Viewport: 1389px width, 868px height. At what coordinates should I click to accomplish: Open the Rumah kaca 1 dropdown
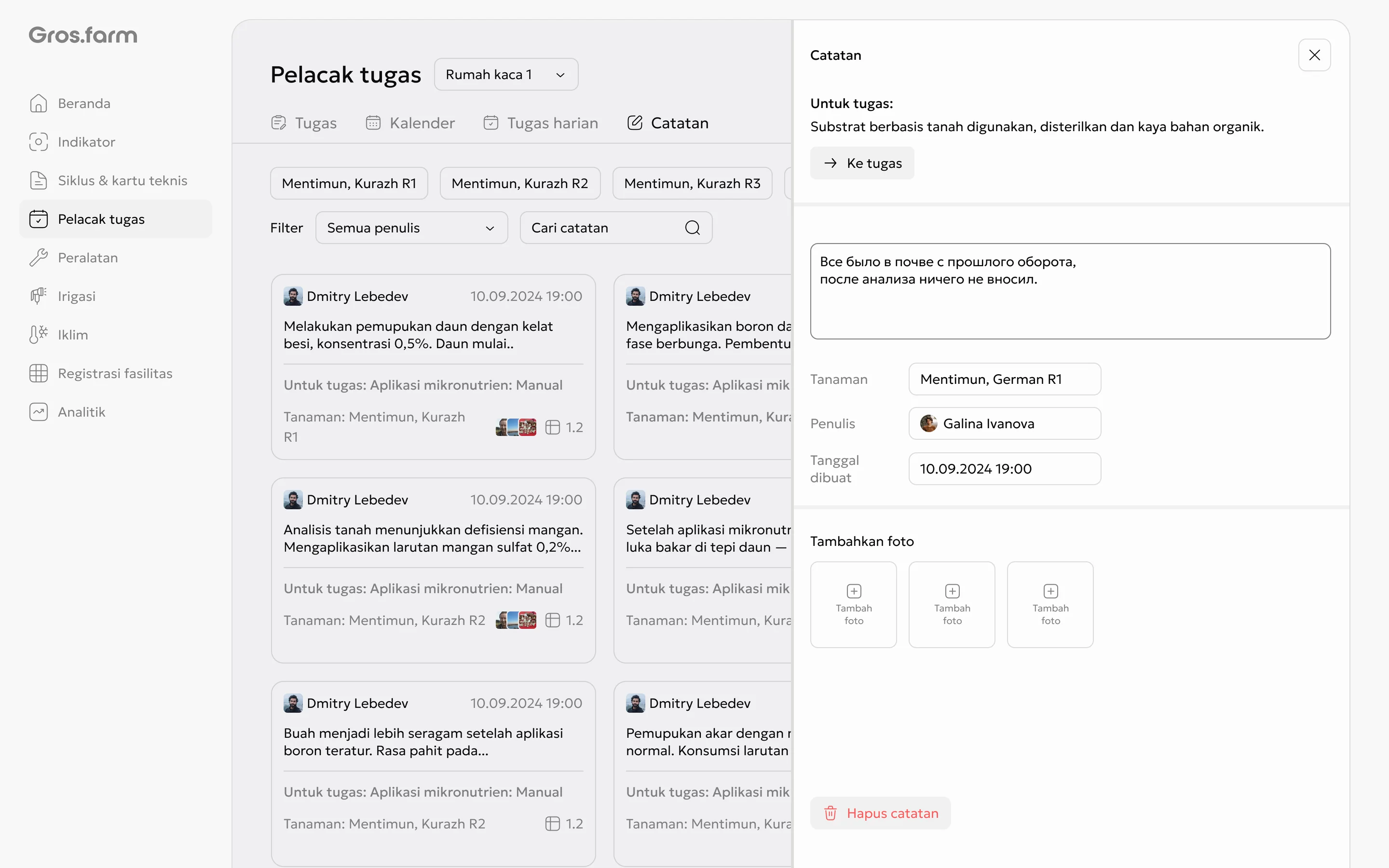[505, 75]
